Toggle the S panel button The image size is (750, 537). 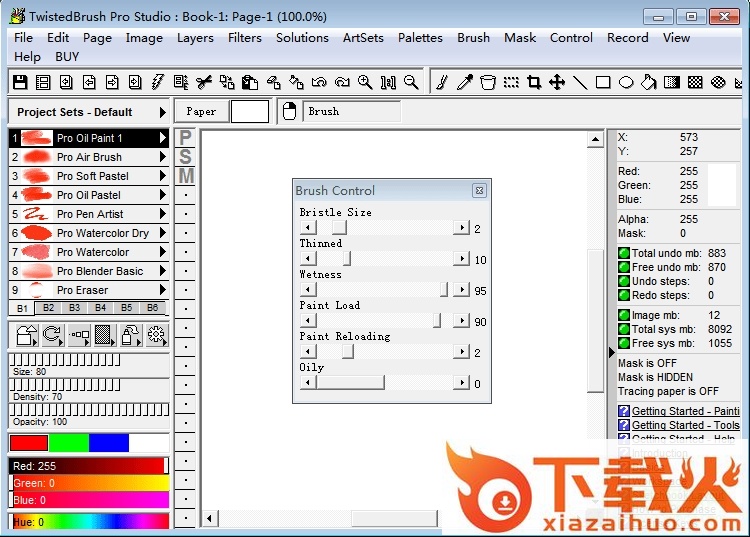(x=186, y=157)
